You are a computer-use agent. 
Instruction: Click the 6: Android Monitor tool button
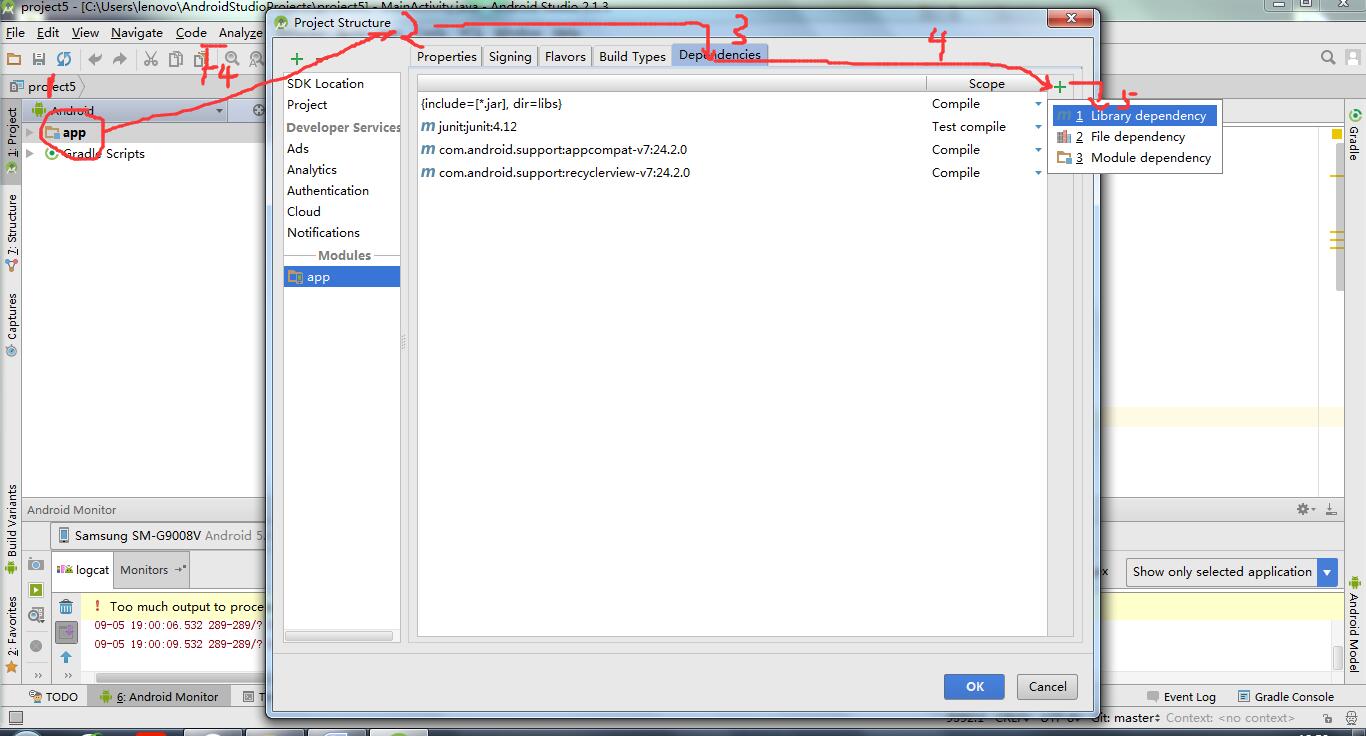coord(159,697)
